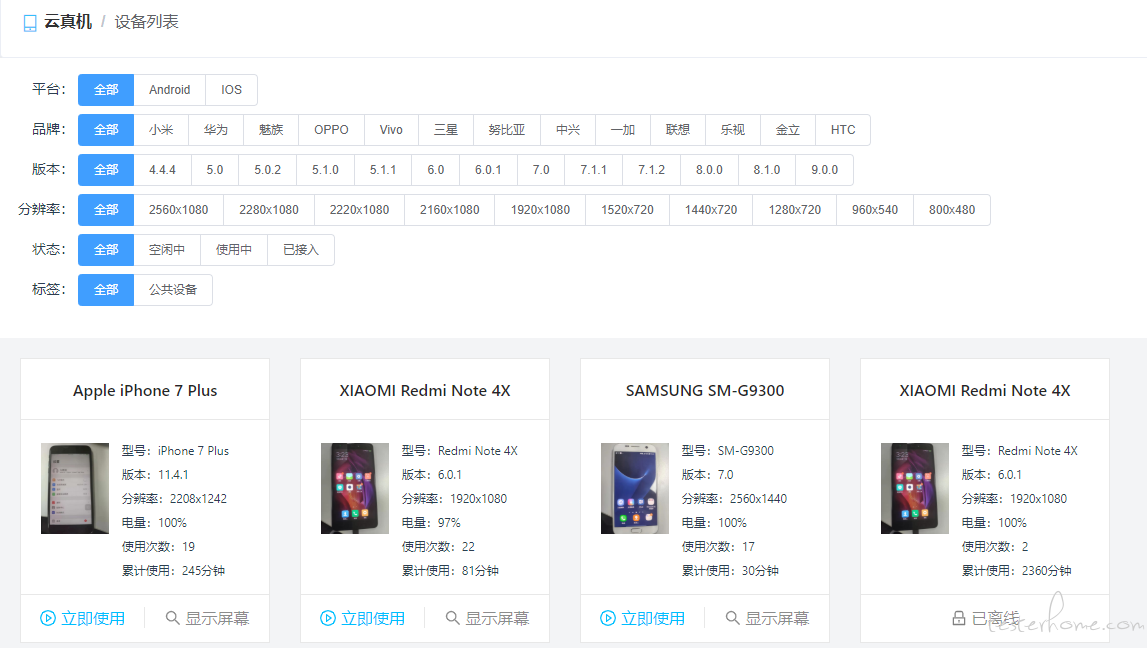The height and width of the screenshot is (648, 1147).
Task: Select 全部 in the 分辨率 filter row
Action: 106,210
